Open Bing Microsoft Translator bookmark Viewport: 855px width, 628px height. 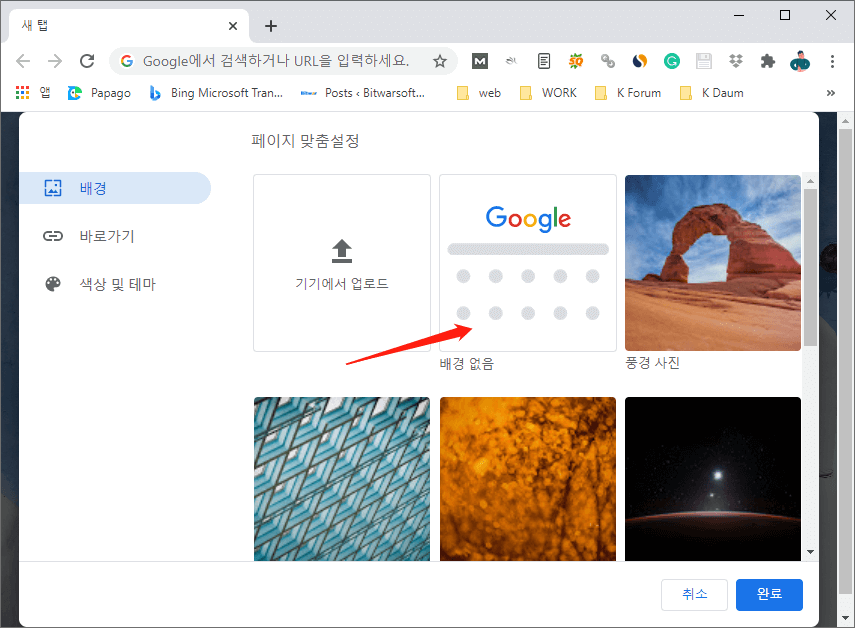216,93
